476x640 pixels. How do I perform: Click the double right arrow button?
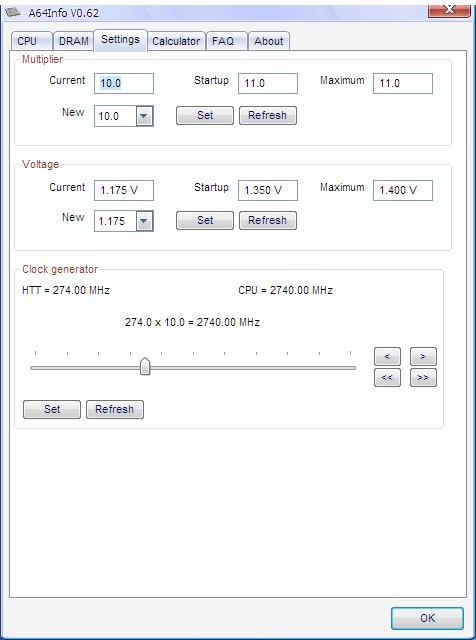pos(423,378)
